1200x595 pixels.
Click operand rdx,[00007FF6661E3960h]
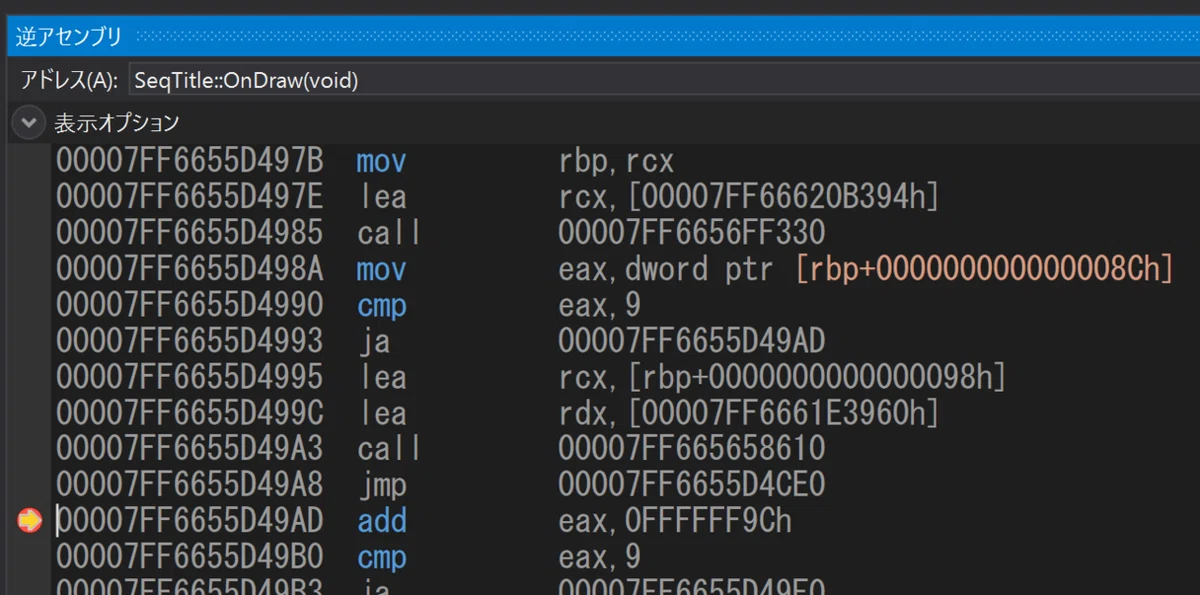[x=750, y=413]
